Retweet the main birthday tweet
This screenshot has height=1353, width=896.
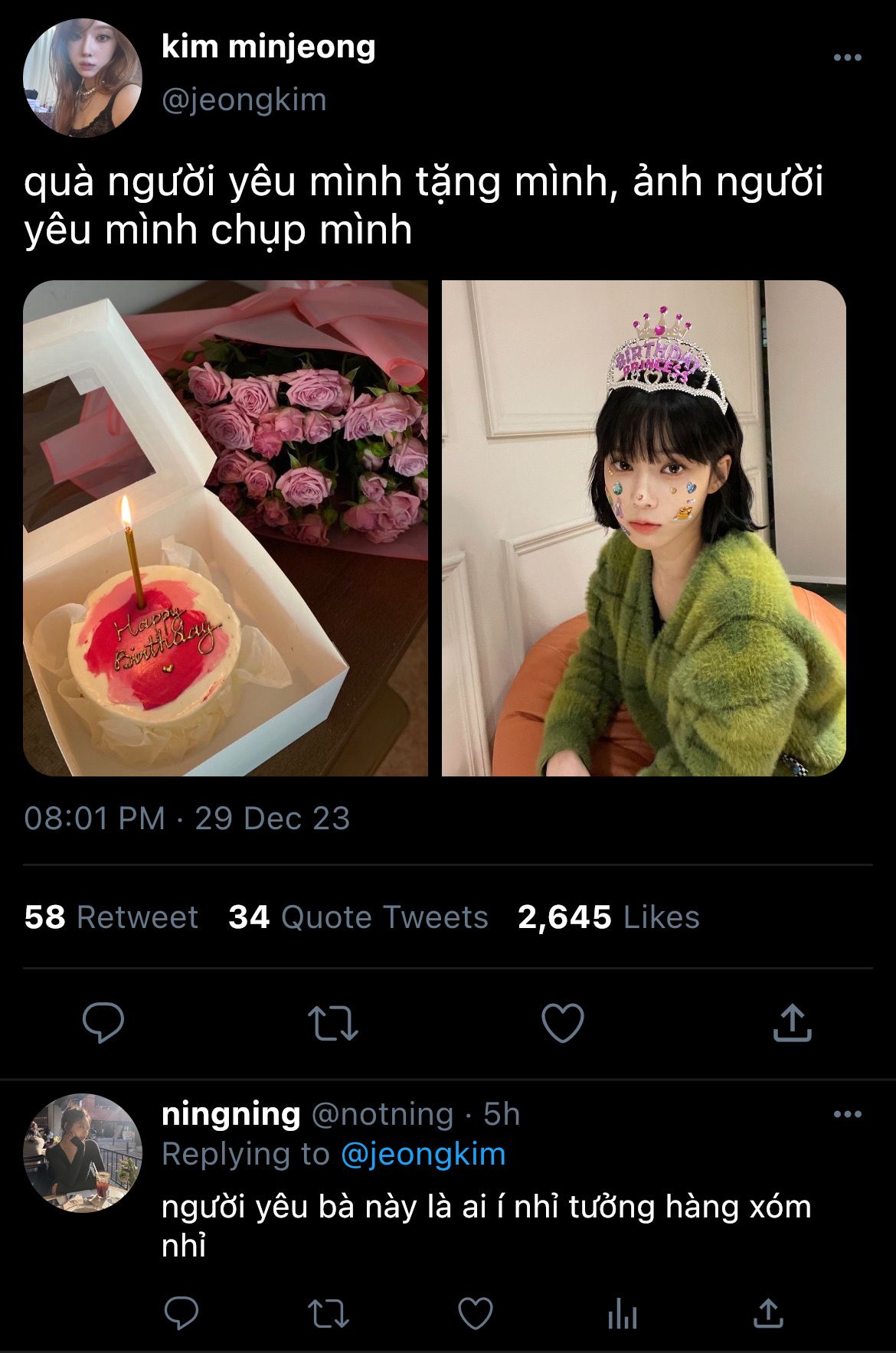[332, 1023]
